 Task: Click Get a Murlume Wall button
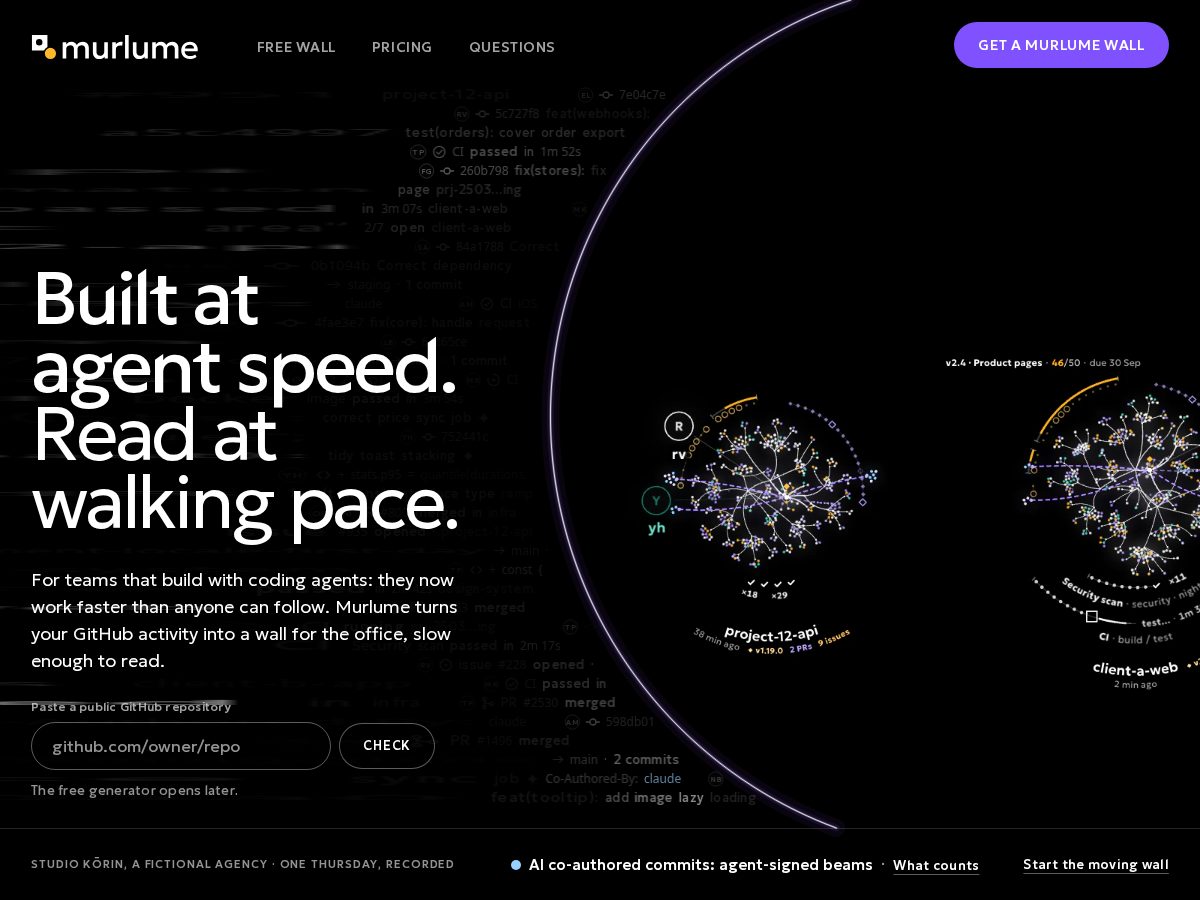click(1061, 45)
